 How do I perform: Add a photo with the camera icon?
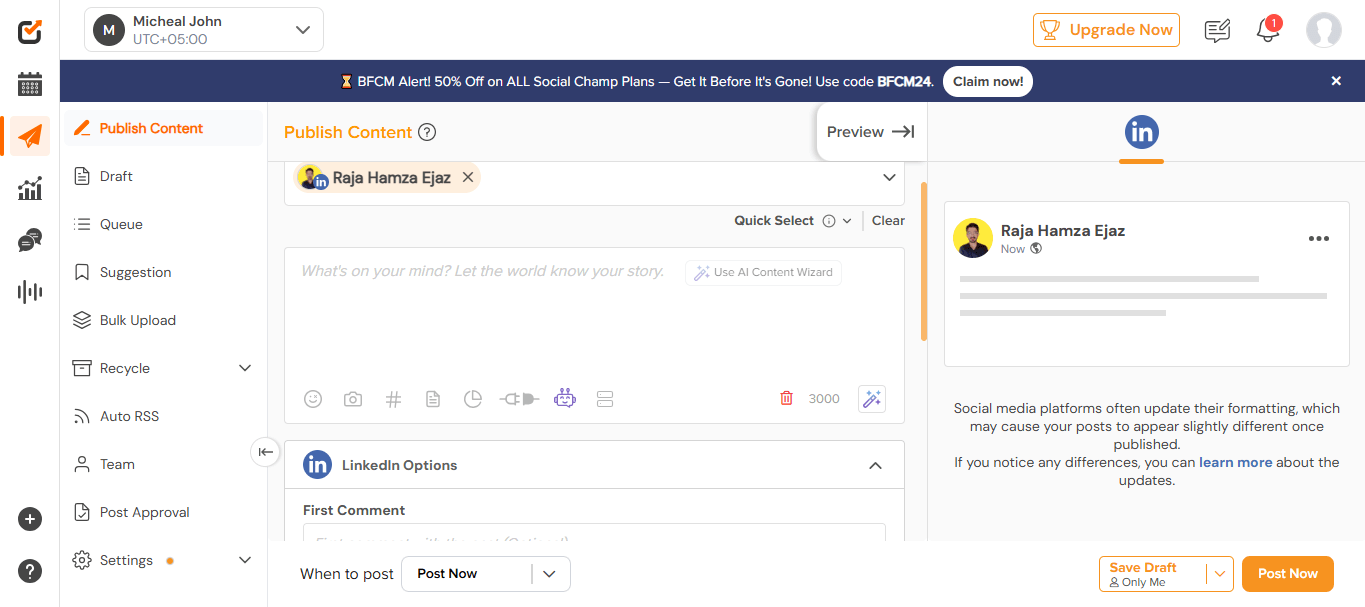[353, 399]
